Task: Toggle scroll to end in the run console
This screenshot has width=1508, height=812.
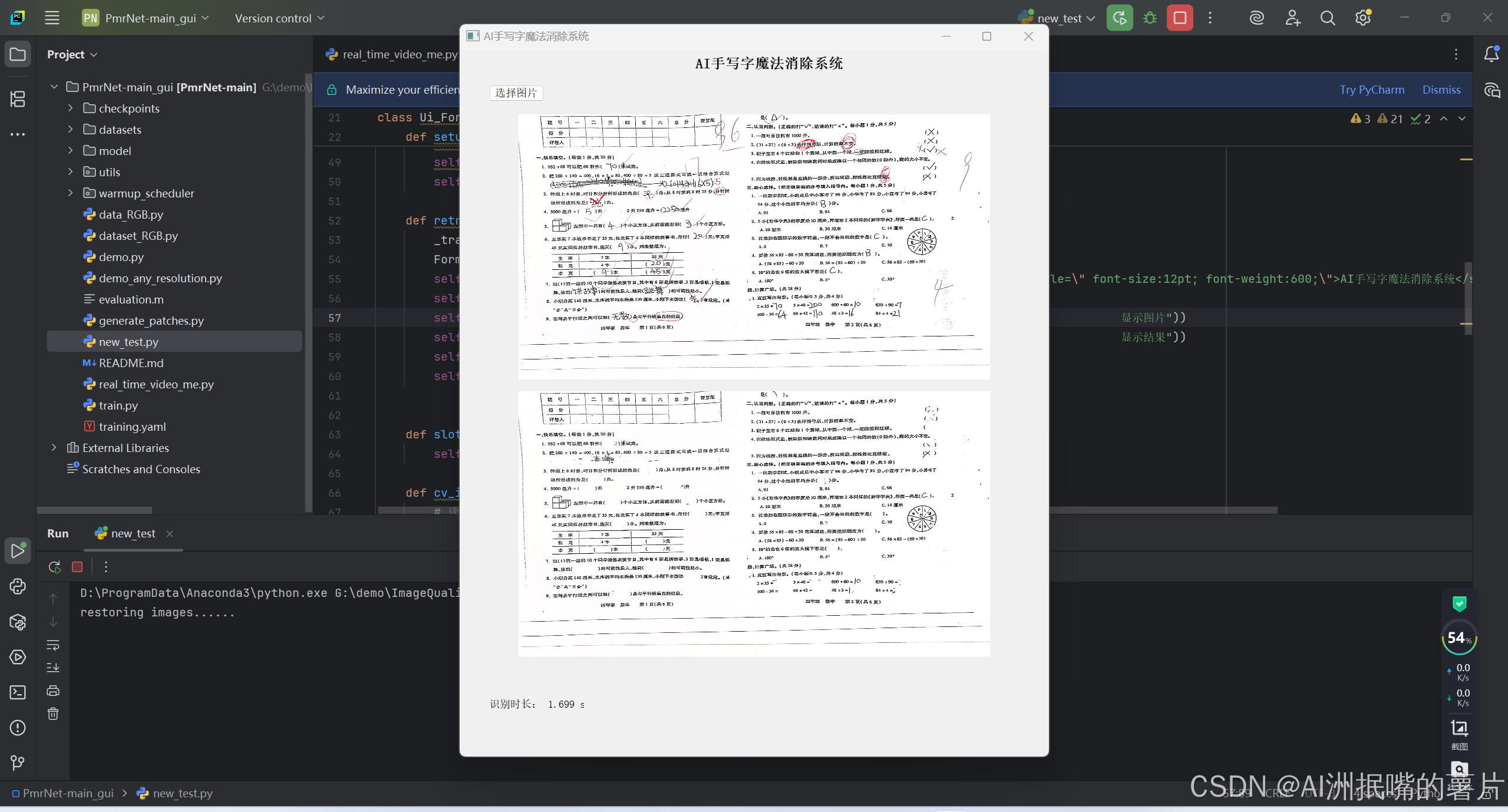Action: tap(53, 668)
